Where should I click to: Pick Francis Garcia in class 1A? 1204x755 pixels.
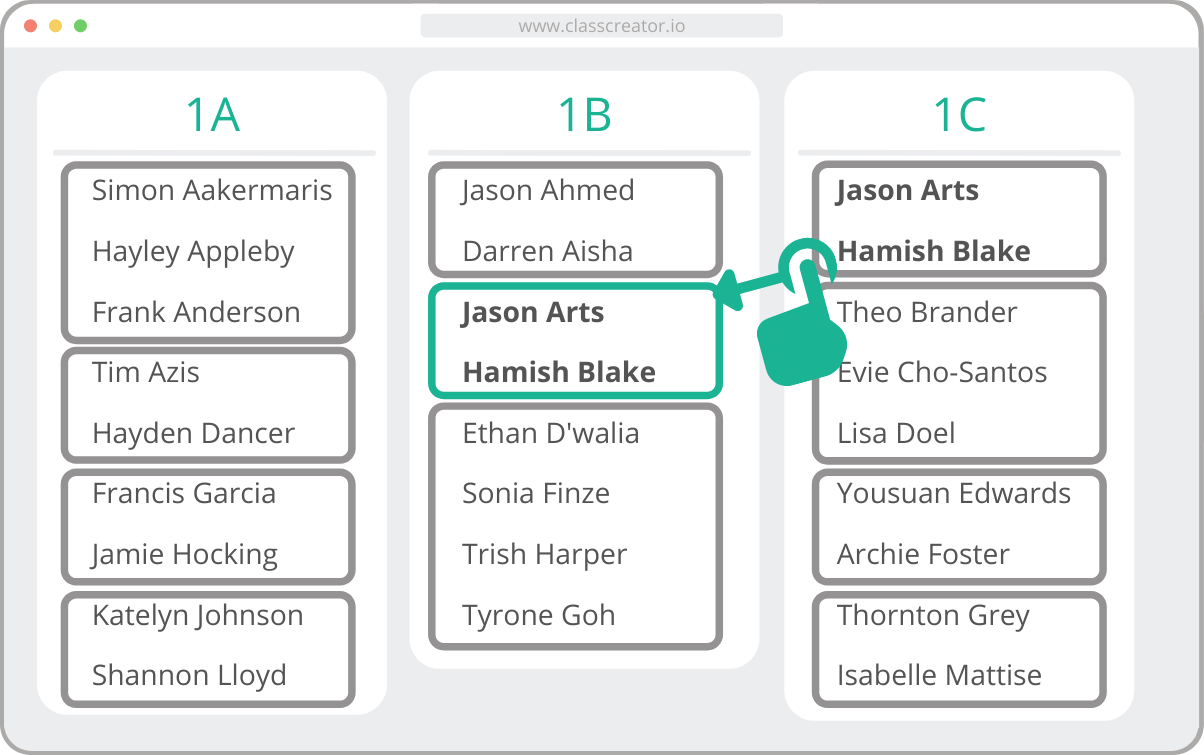tap(184, 493)
